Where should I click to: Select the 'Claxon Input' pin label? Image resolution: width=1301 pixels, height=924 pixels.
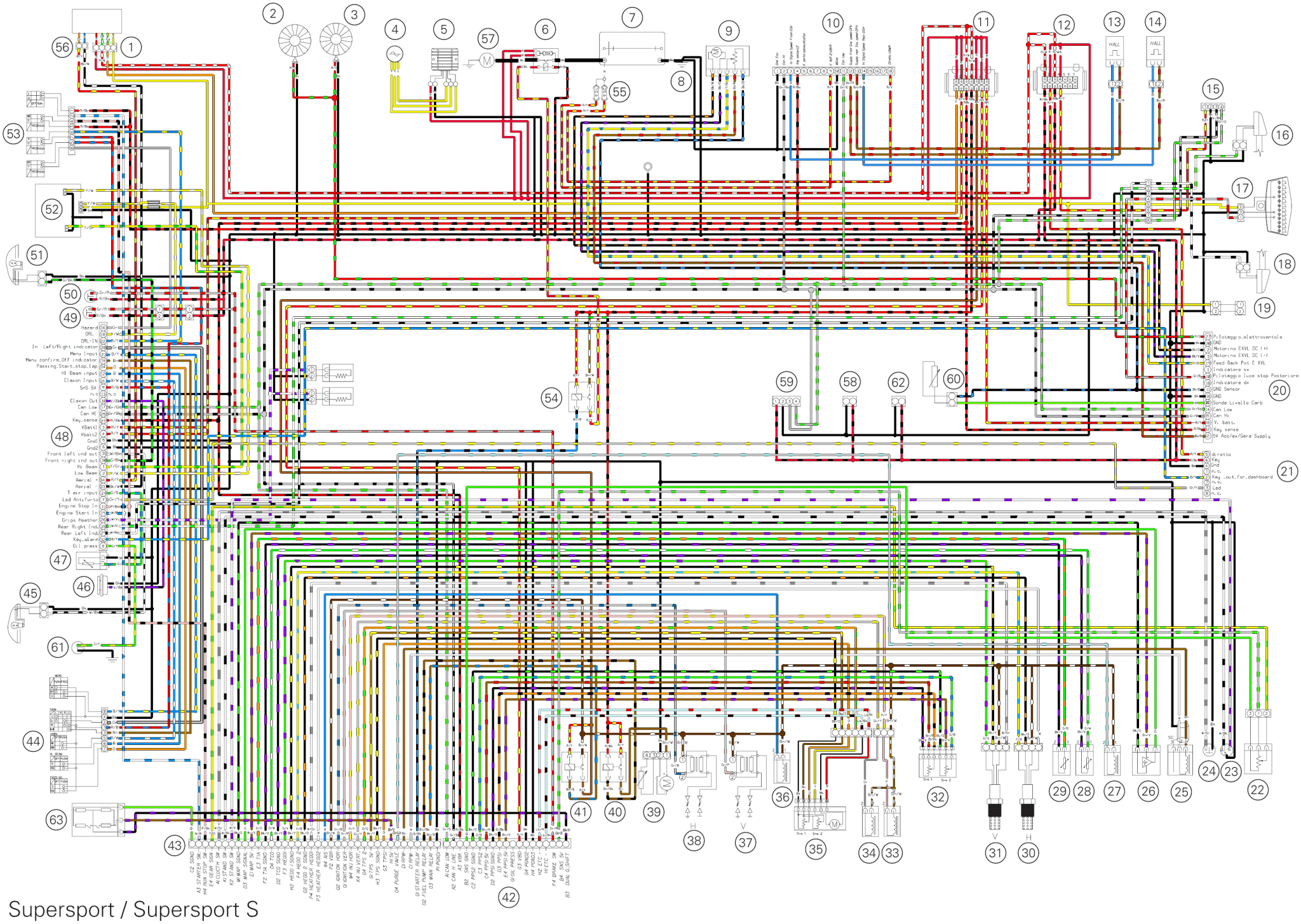[x=81, y=380]
